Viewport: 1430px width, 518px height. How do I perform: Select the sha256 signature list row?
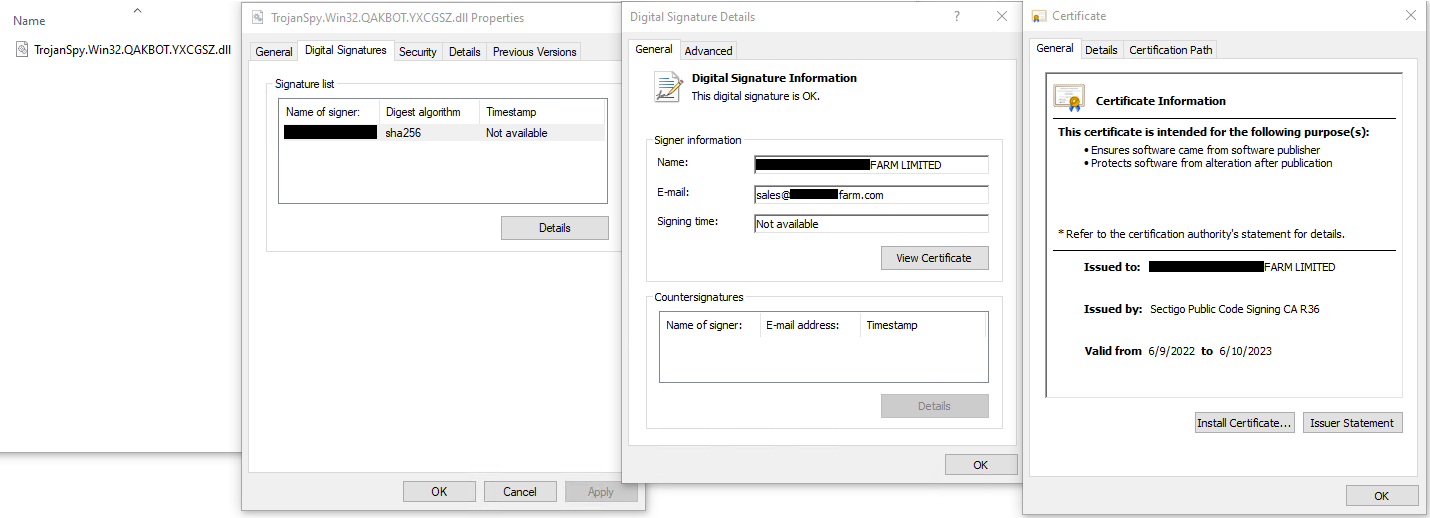[x=442, y=132]
